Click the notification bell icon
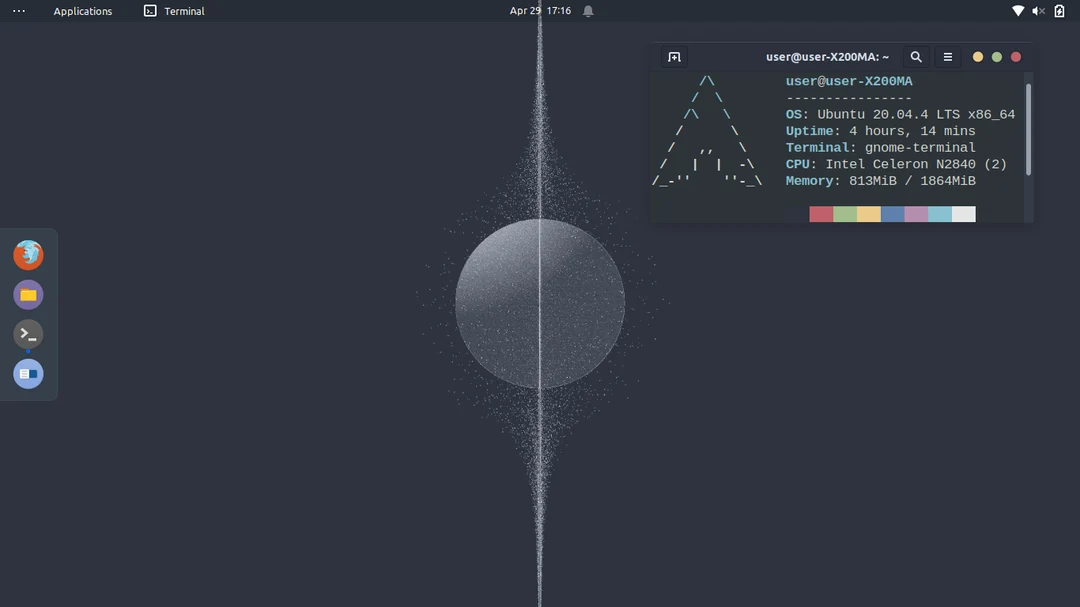Viewport: 1080px width, 607px height. [587, 11]
